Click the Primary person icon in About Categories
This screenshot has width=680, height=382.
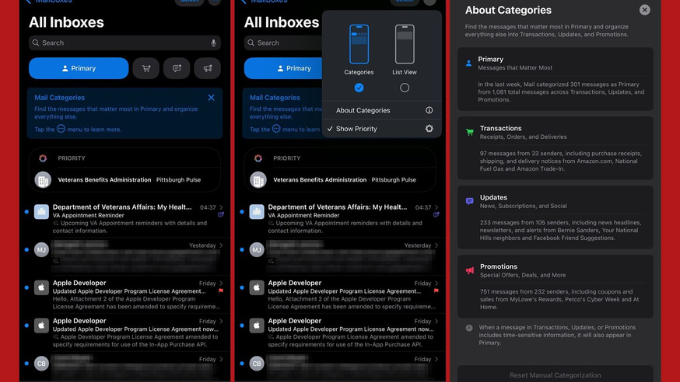[x=469, y=63]
